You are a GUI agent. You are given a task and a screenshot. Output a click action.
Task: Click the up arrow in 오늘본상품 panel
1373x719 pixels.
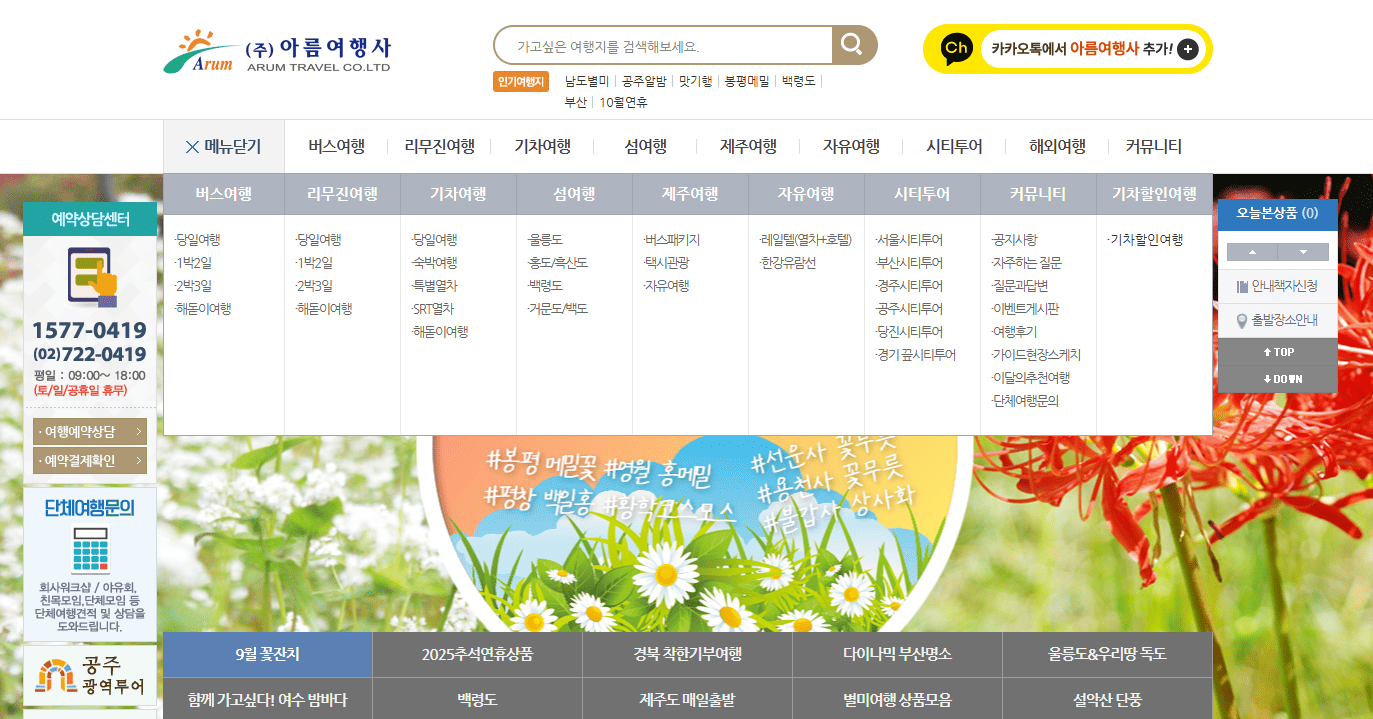[1252, 252]
